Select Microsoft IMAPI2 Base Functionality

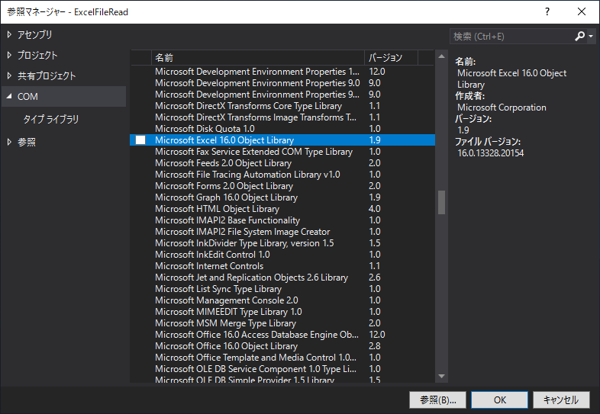(282, 220)
